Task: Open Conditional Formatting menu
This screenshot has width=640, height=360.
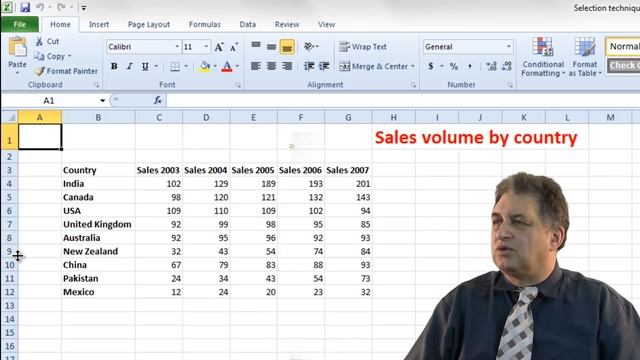Action: click(x=543, y=57)
